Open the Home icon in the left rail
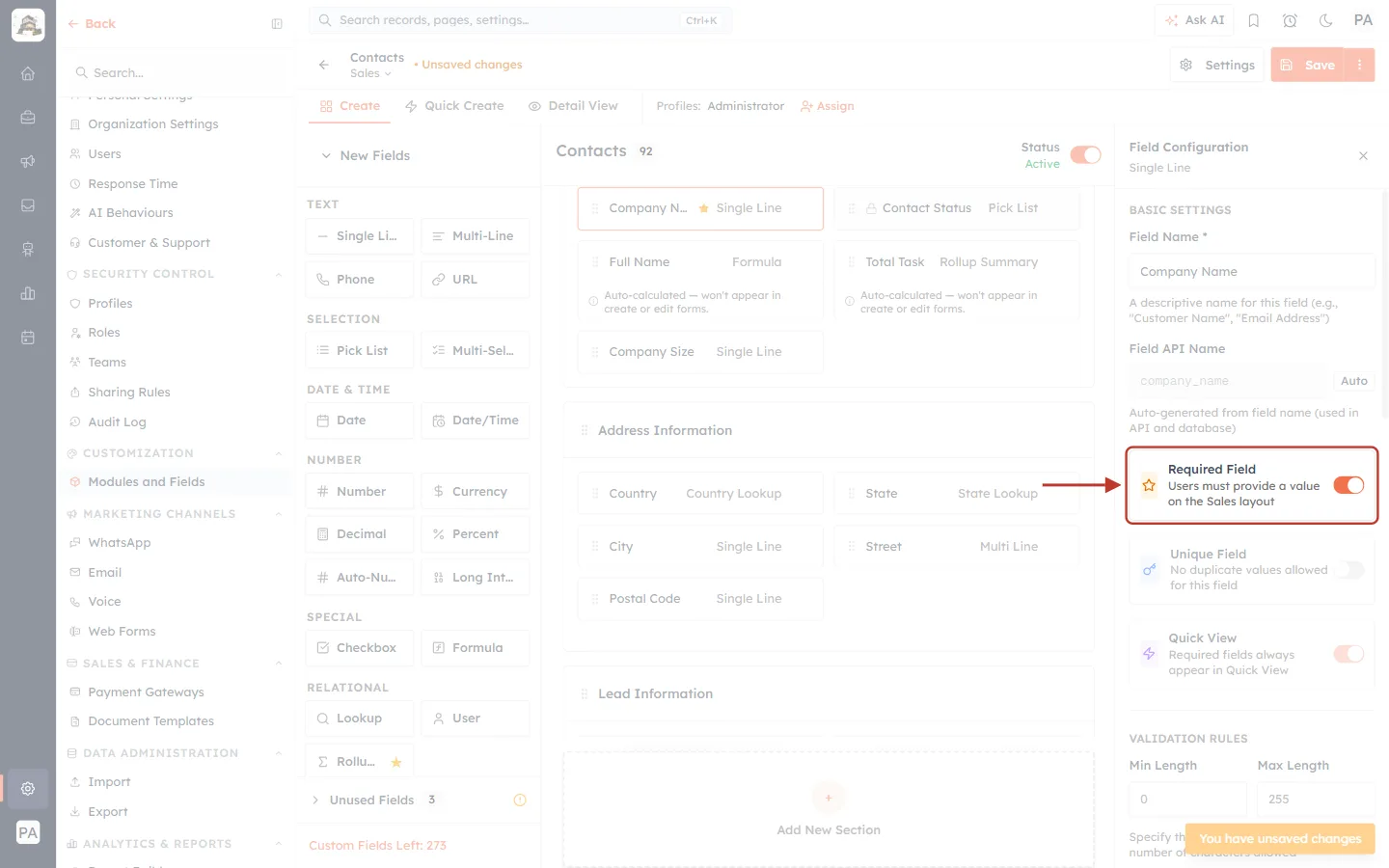The image size is (1389, 868). pyautogui.click(x=28, y=73)
